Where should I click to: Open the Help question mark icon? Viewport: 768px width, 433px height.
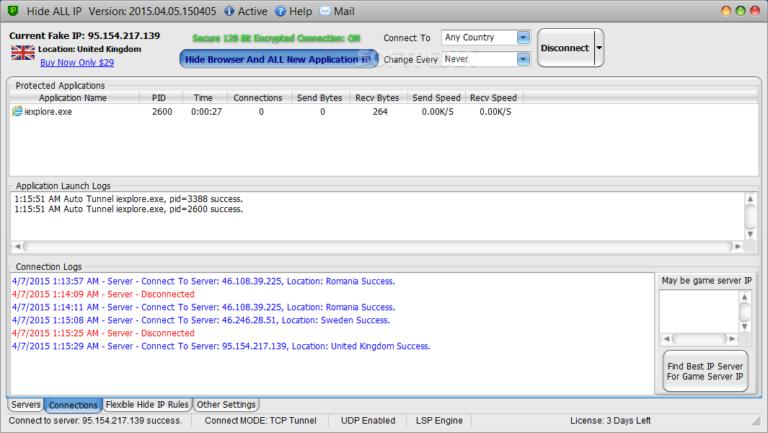coord(280,11)
